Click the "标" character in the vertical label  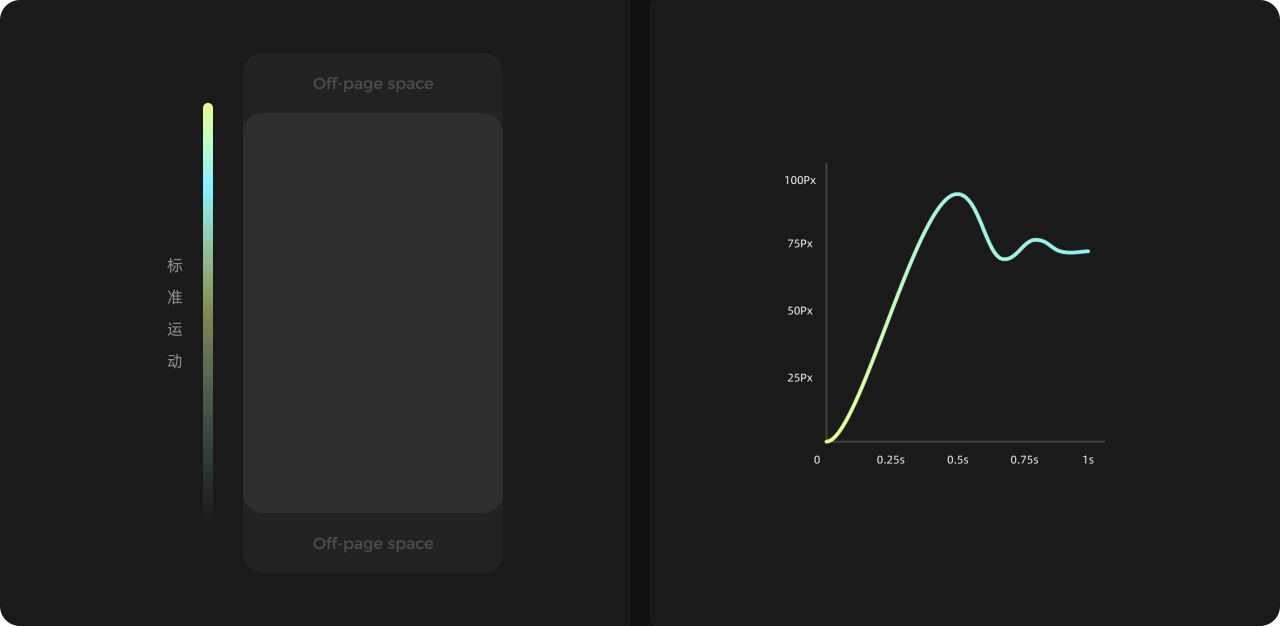pyautogui.click(x=175, y=266)
